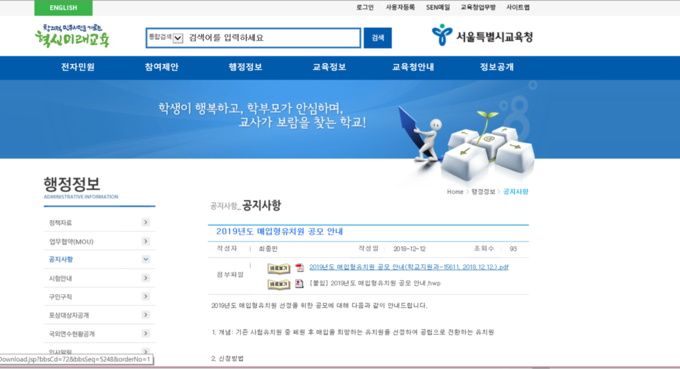
Task: Select 업무협약(MOU) in the sidebar
Action: click(x=71, y=242)
